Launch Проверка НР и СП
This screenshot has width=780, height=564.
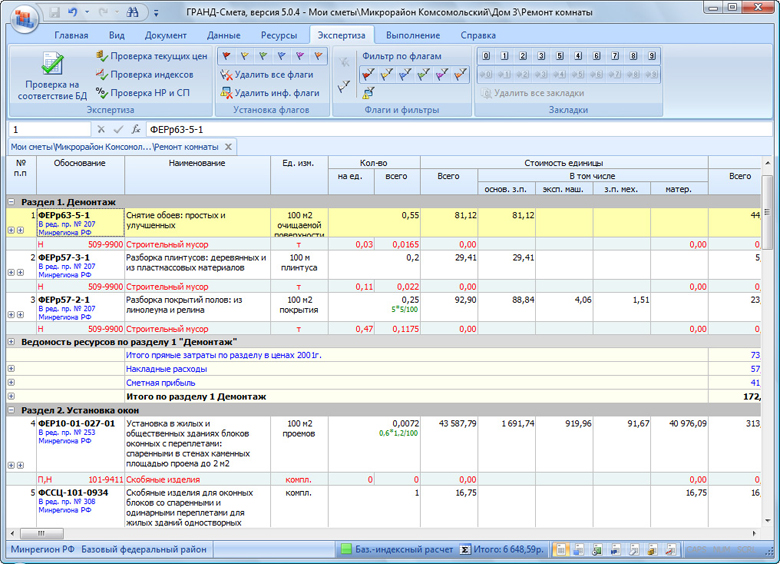click(x=143, y=93)
